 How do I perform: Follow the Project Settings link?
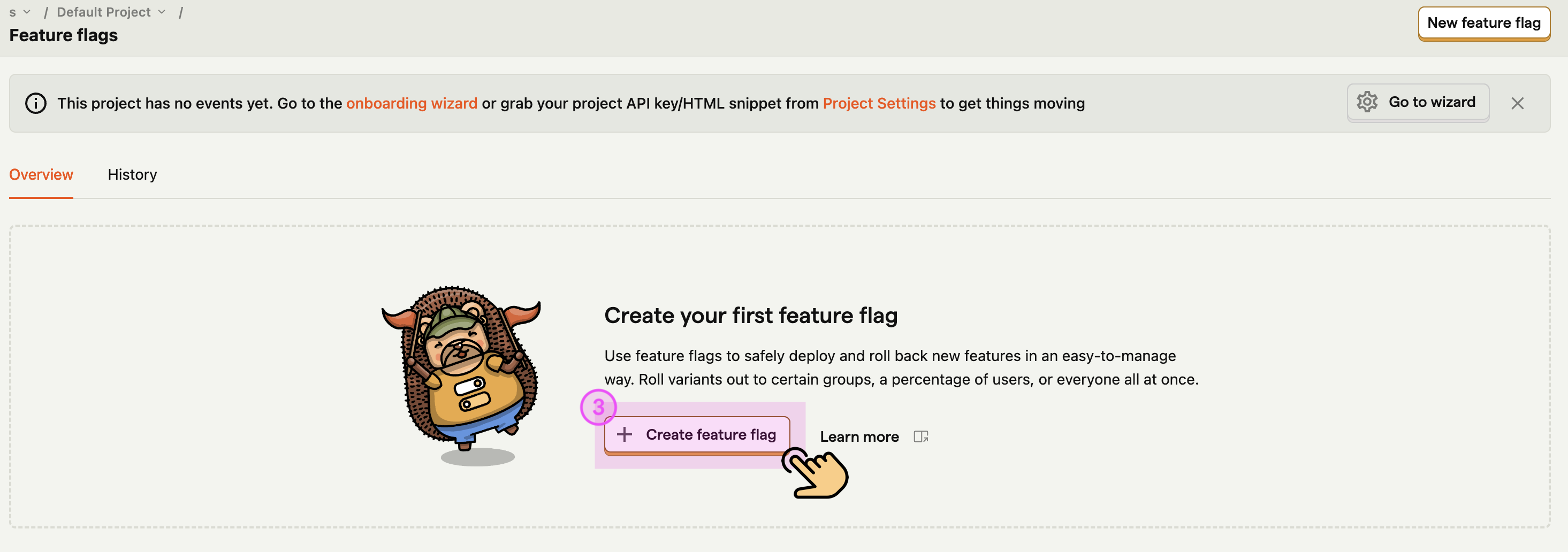tap(879, 103)
